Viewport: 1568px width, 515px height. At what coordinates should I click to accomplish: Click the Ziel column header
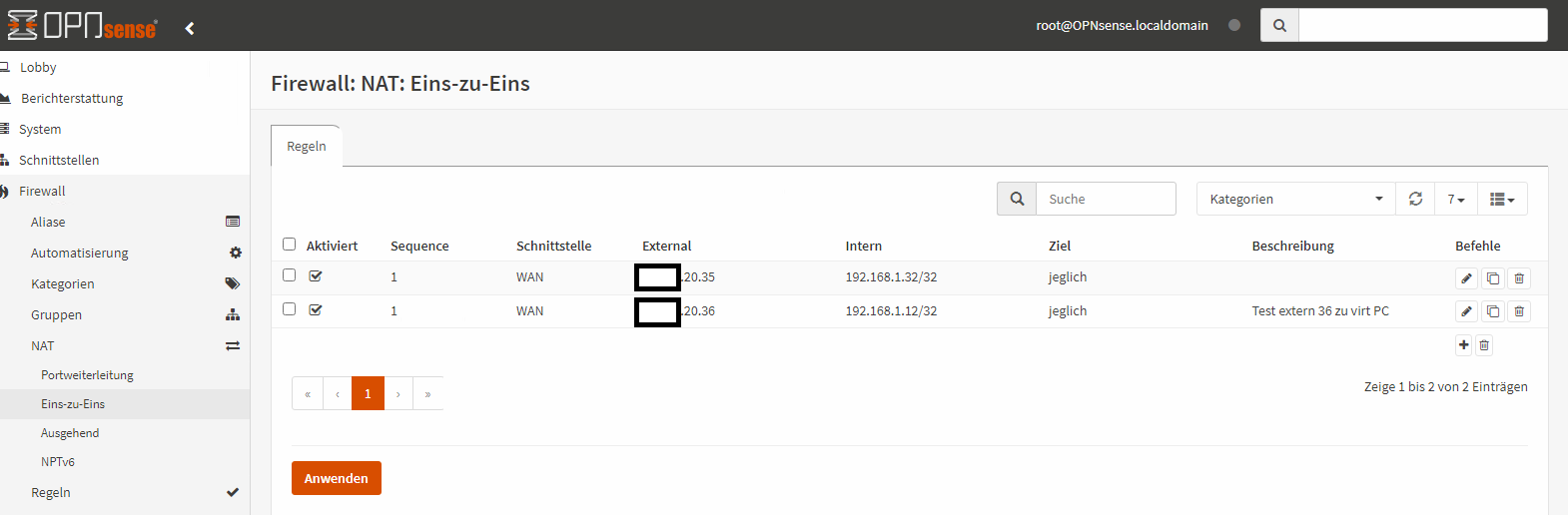click(x=1060, y=246)
